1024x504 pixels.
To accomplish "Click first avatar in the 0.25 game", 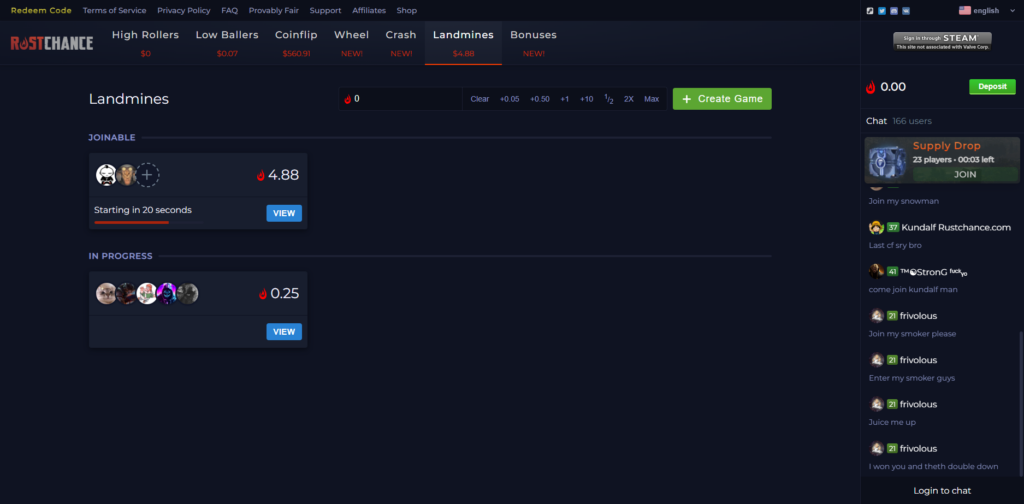I will click(x=106, y=293).
